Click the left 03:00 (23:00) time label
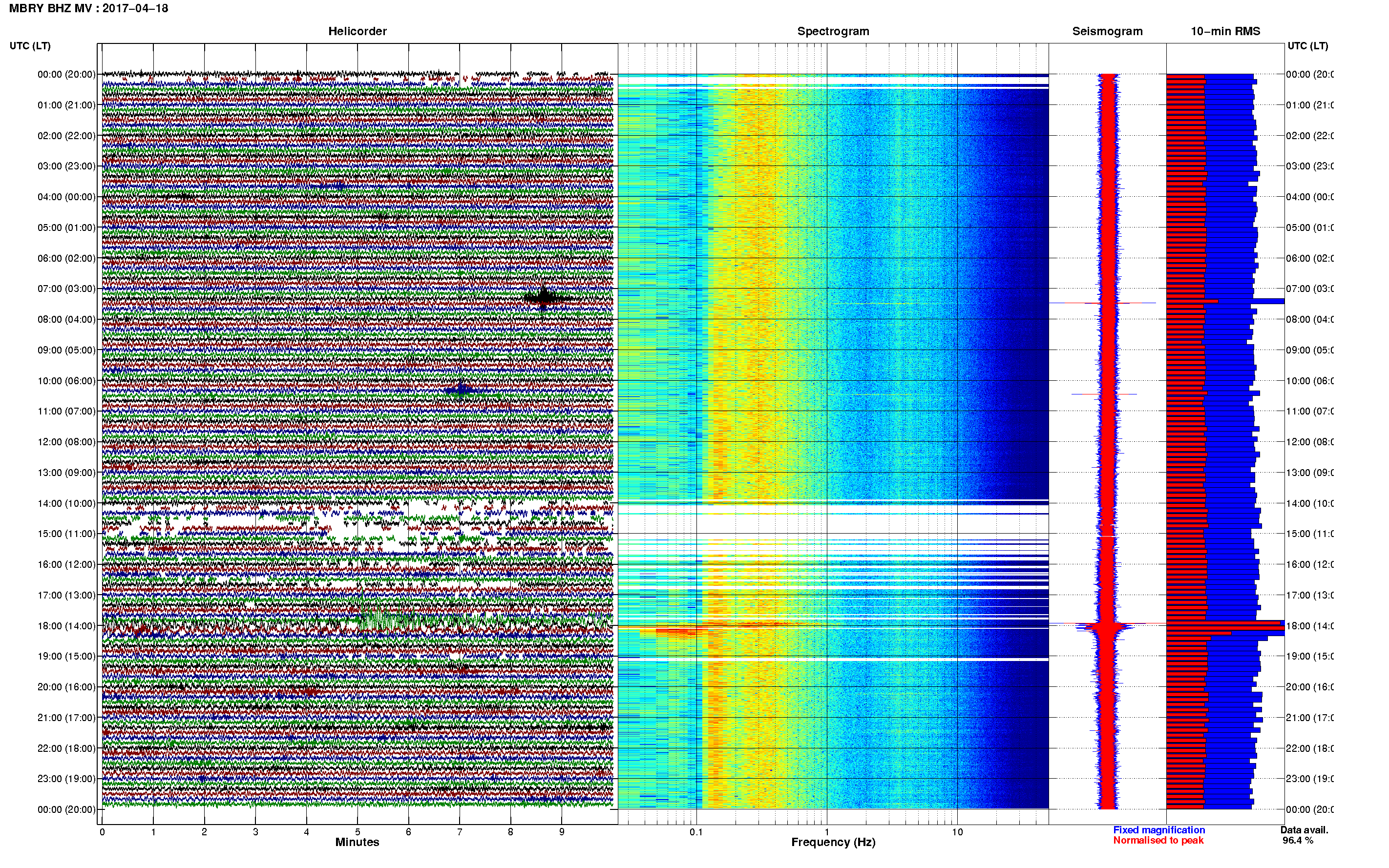The image size is (1389, 868). click(66, 166)
